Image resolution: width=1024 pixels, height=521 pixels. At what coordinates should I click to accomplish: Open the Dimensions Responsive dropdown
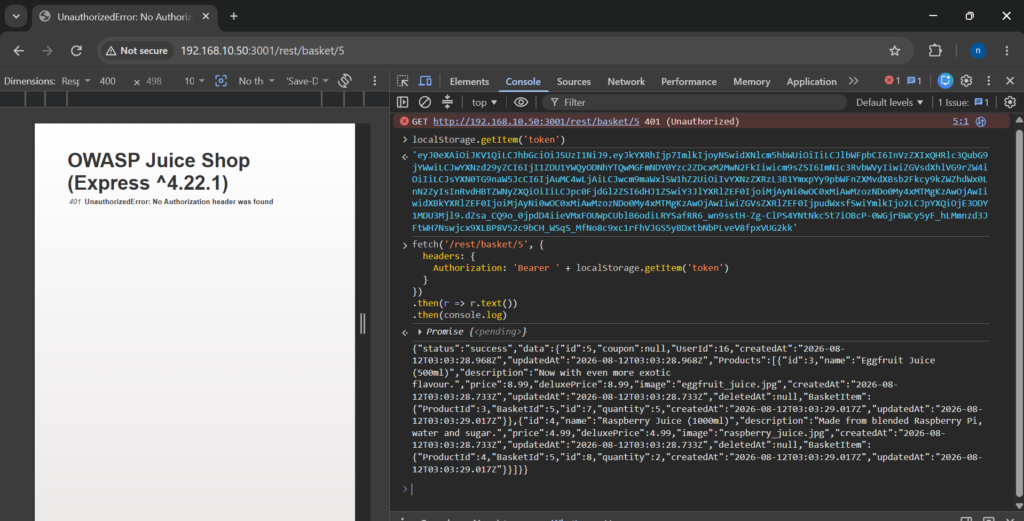pyautogui.click(x=76, y=81)
